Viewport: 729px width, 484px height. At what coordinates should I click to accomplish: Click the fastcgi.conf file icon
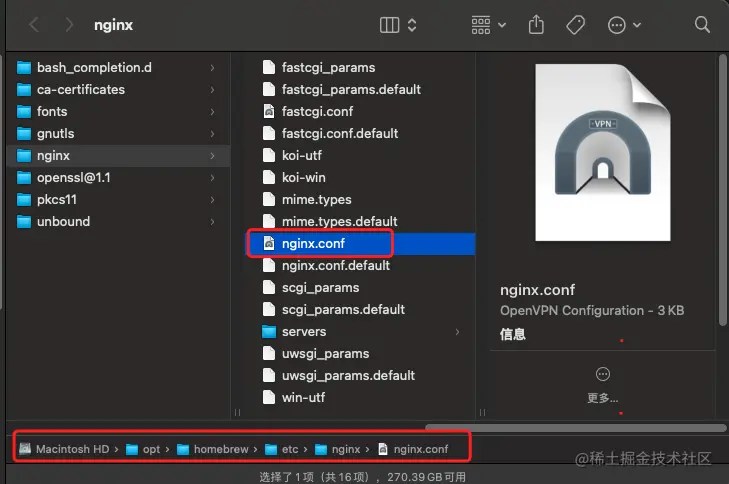point(269,112)
